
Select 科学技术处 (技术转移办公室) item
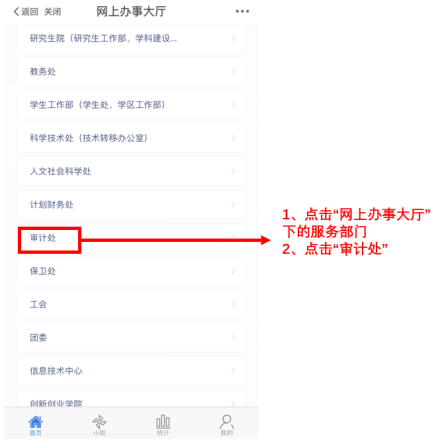131,138
